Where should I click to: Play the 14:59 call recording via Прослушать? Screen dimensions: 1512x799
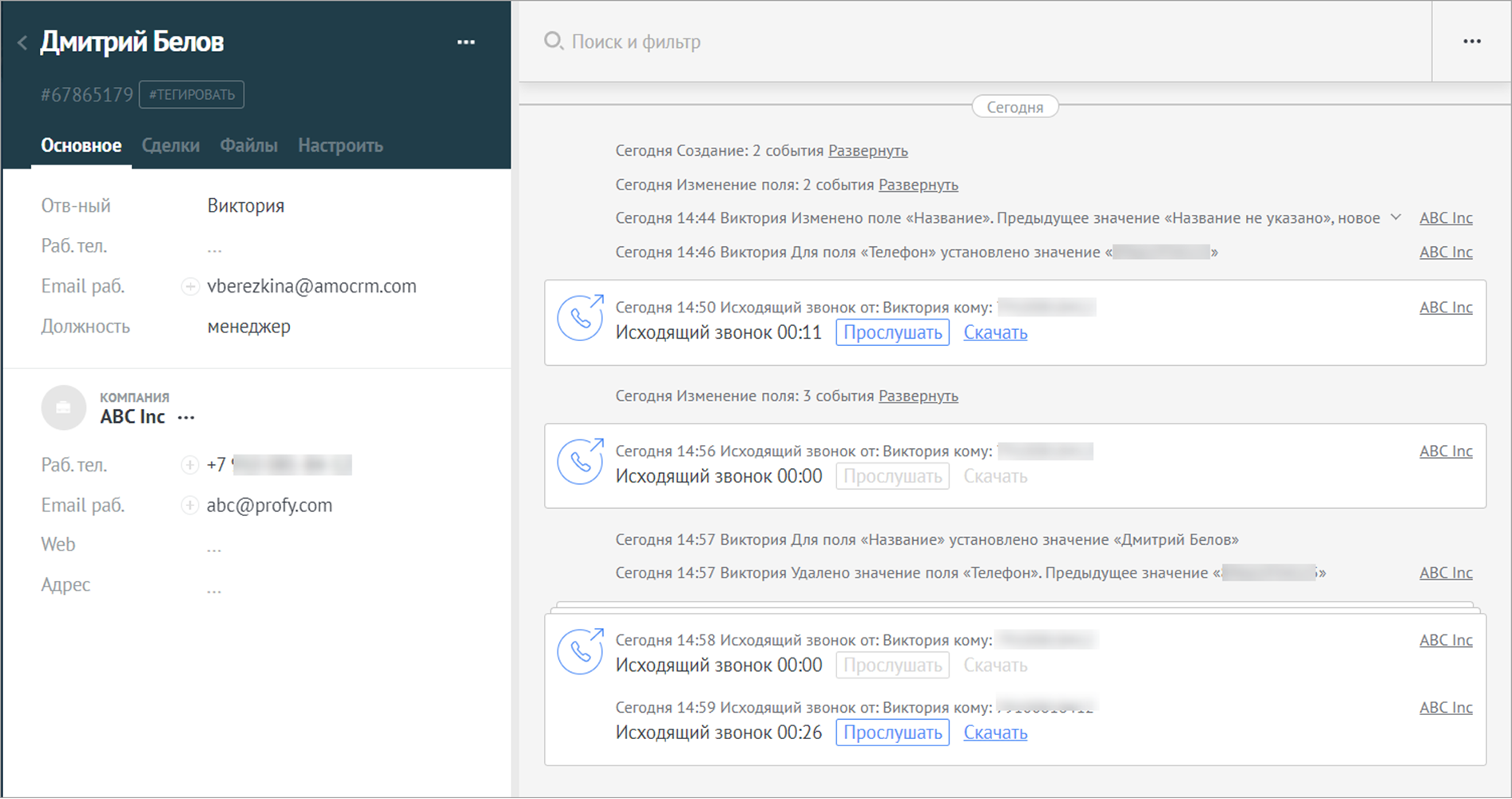pos(892,733)
